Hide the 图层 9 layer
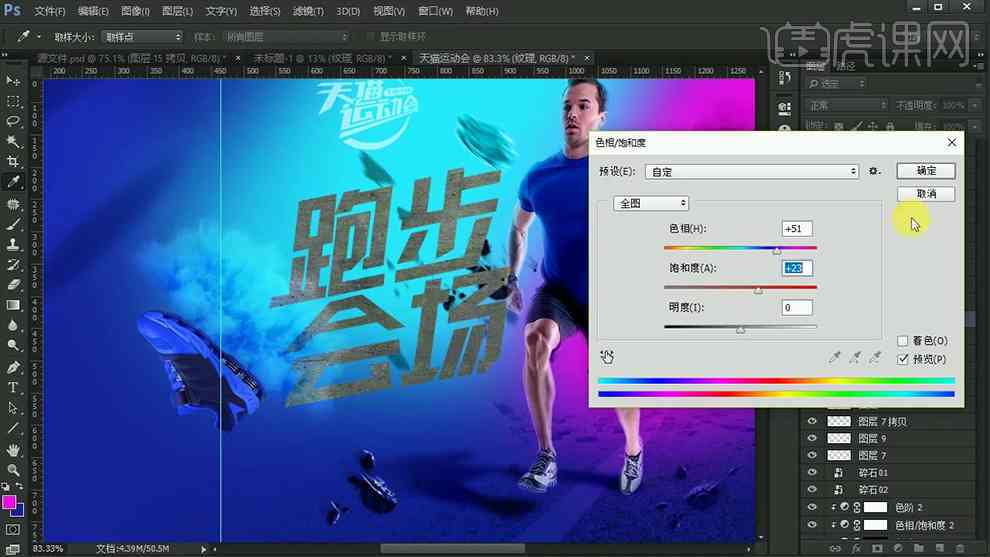This screenshot has width=990, height=557. (812, 438)
